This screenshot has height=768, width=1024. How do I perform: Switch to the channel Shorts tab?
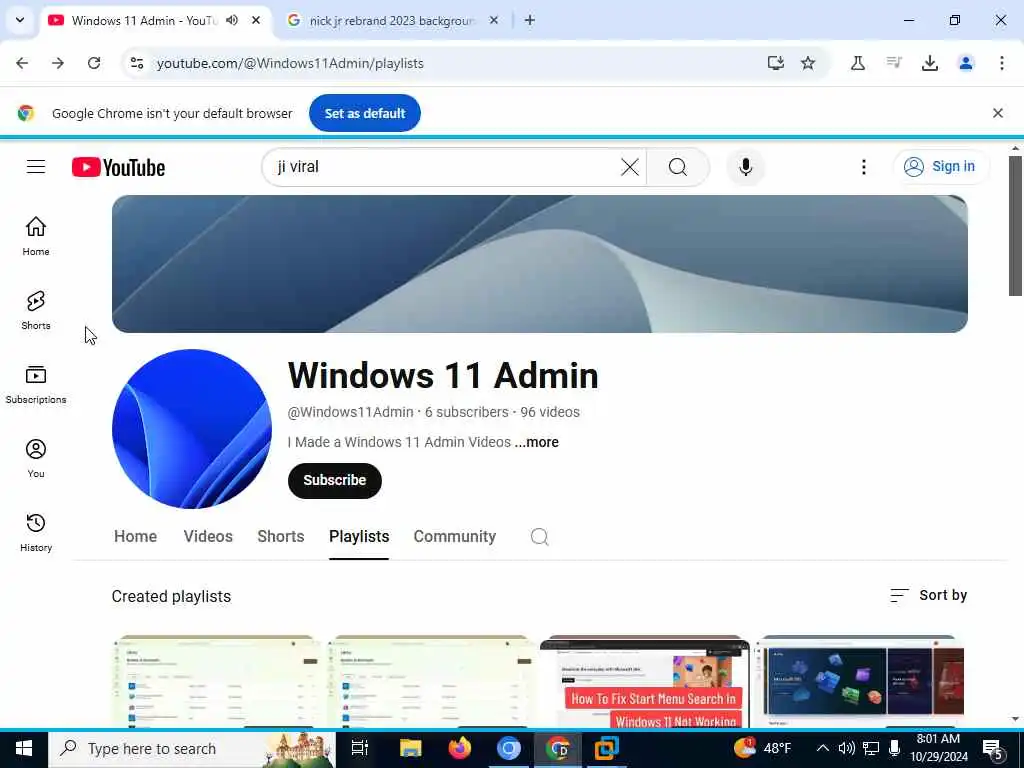pyautogui.click(x=281, y=537)
